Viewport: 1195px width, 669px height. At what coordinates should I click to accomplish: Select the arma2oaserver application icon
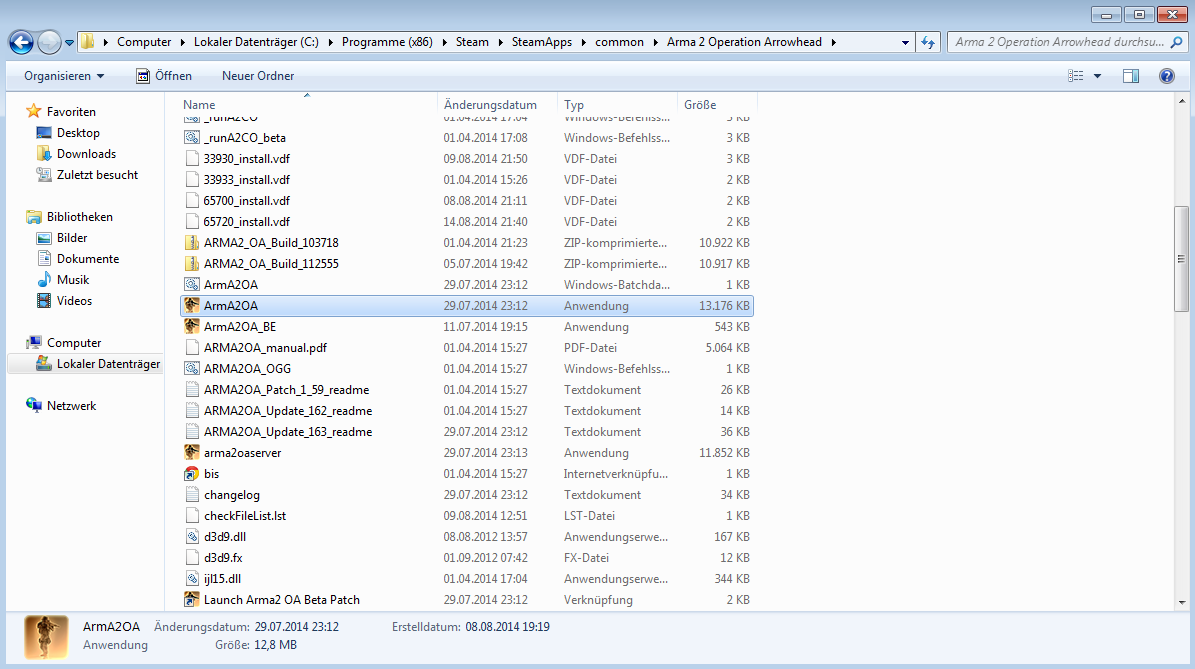(x=192, y=453)
